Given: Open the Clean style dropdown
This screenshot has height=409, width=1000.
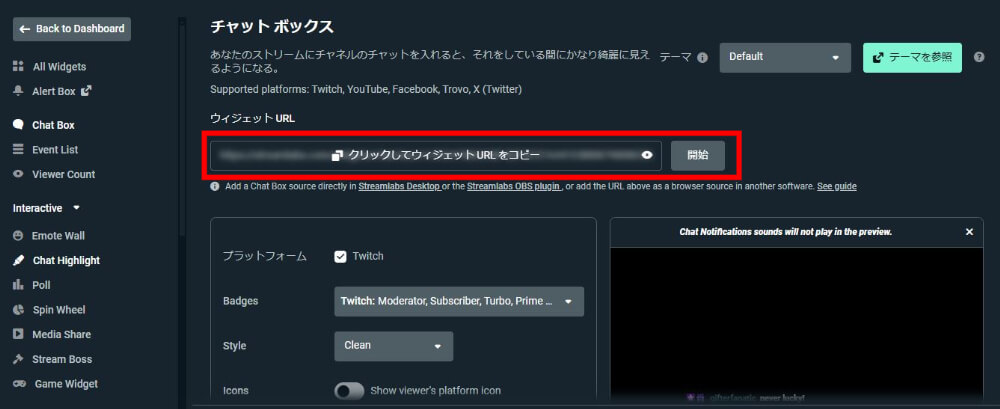Looking at the screenshot, I should (x=393, y=346).
